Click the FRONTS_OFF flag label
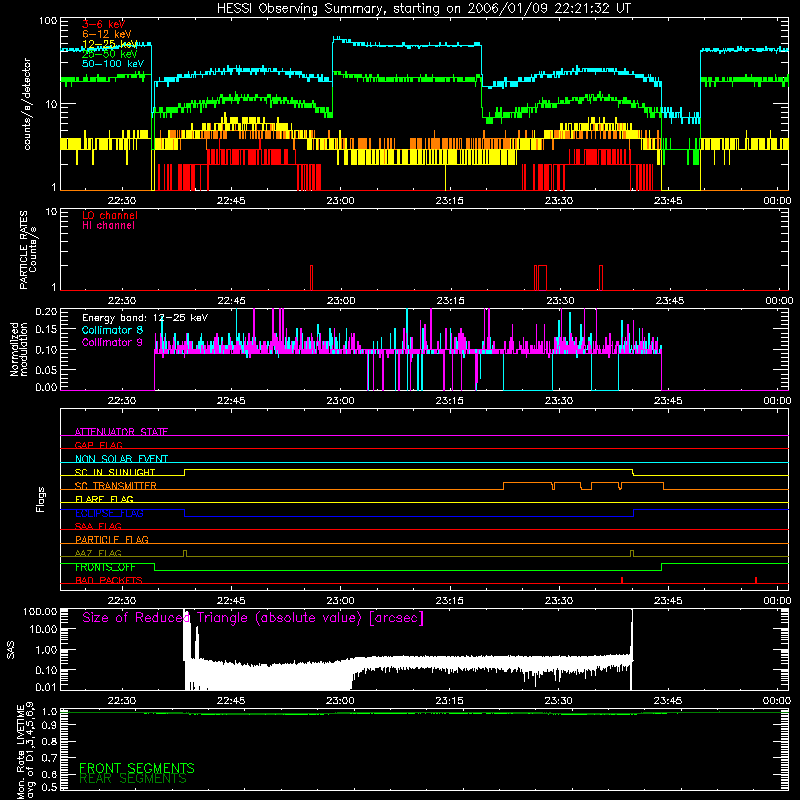 click(105, 567)
